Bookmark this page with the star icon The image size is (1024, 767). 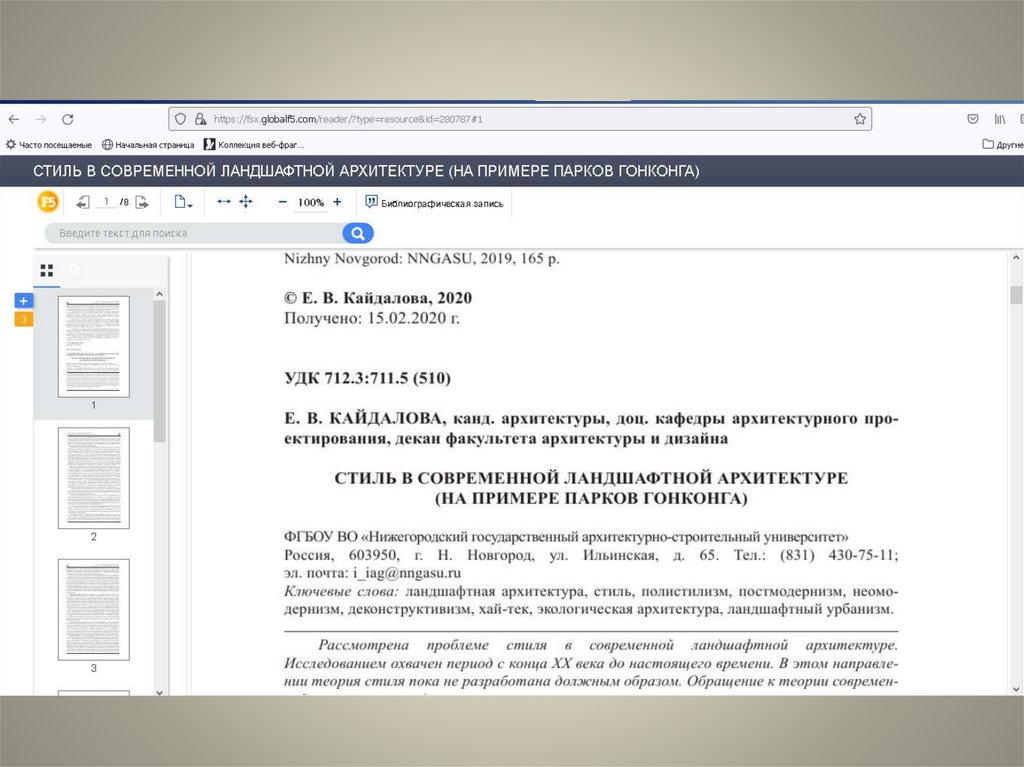coord(859,119)
